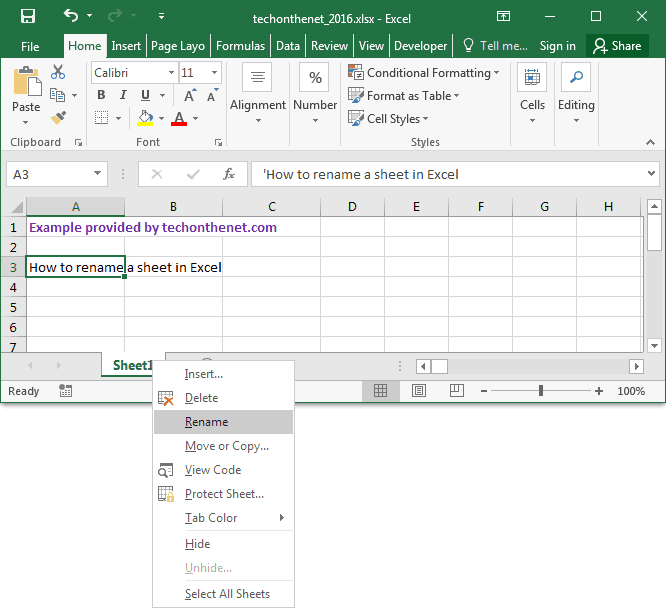Toggle Italic formatting

coord(123,95)
